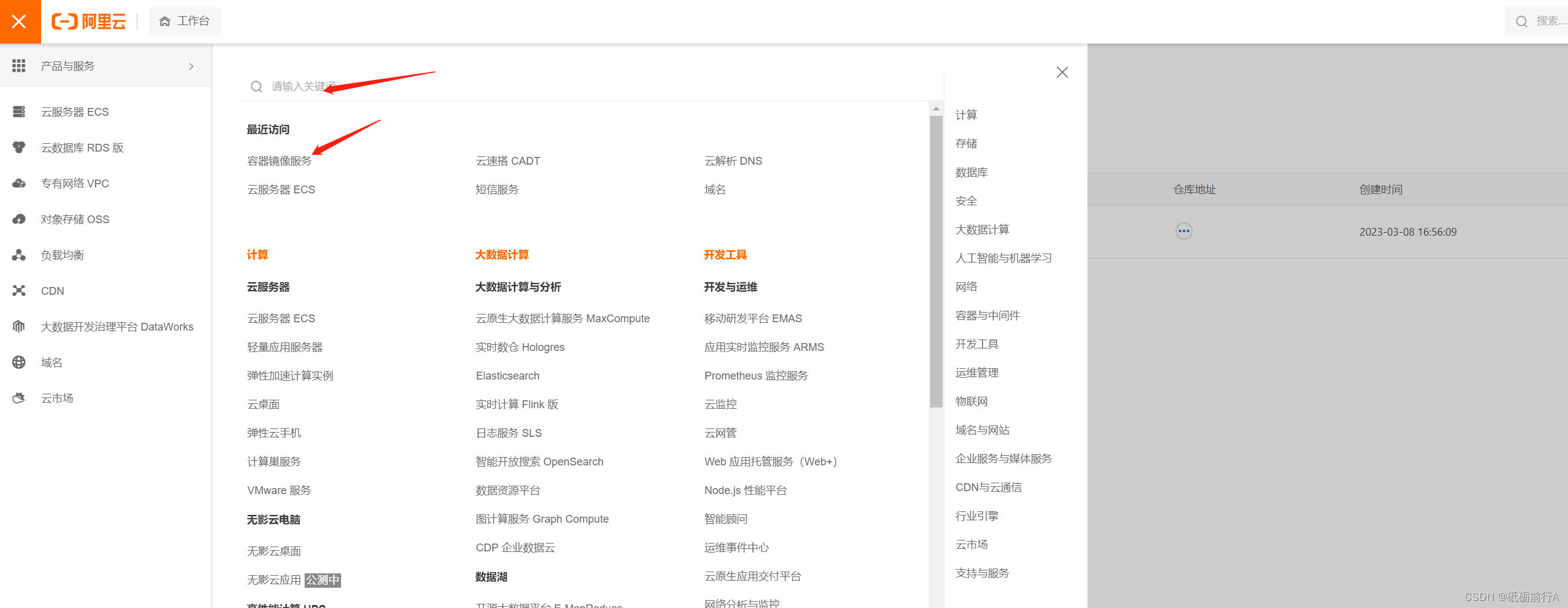Image resolution: width=1568 pixels, height=608 pixels.
Task: Click the 2023-03-08 16:56:09 timestamp cell
Action: point(1408,232)
